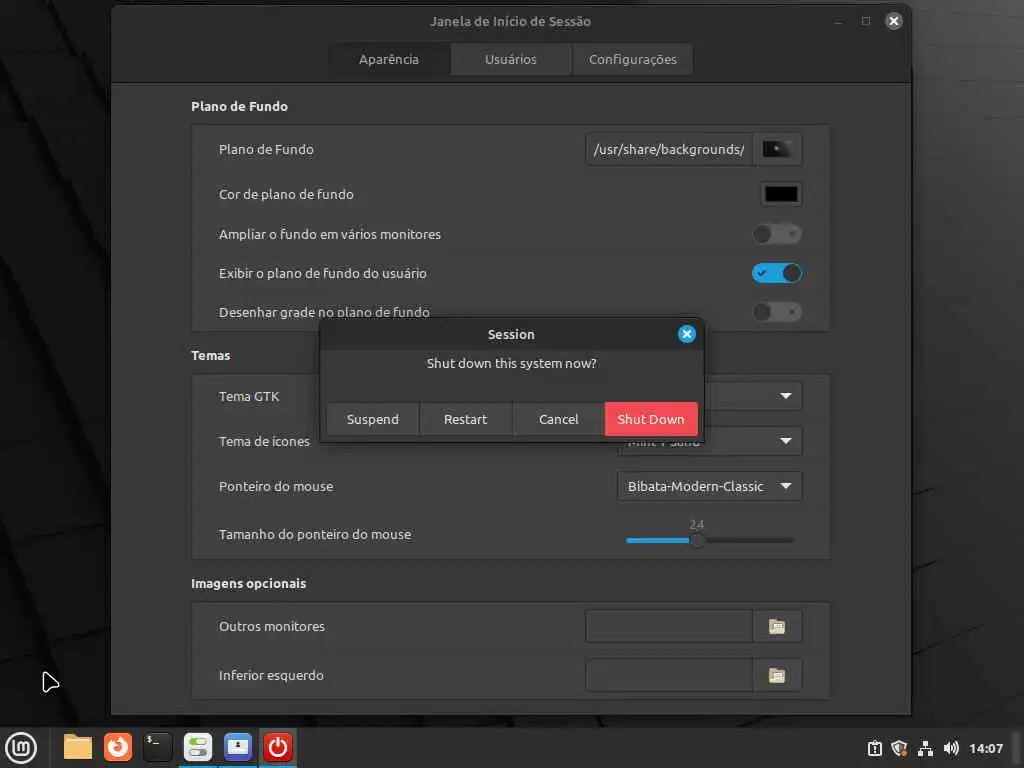Open the network connections tray icon

[925, 748]
